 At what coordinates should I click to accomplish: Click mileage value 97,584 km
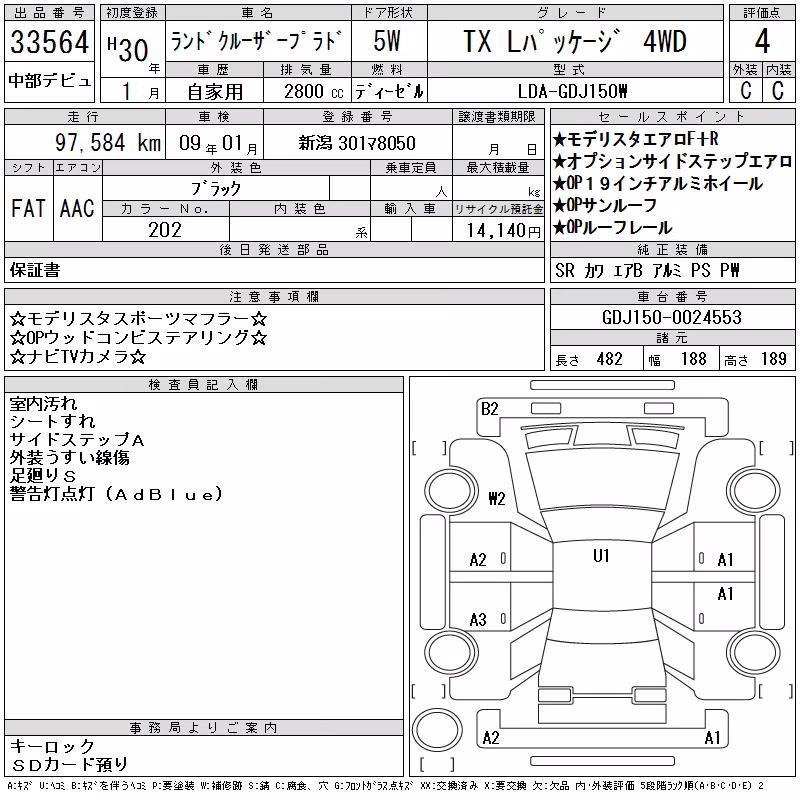pos(108,143)
